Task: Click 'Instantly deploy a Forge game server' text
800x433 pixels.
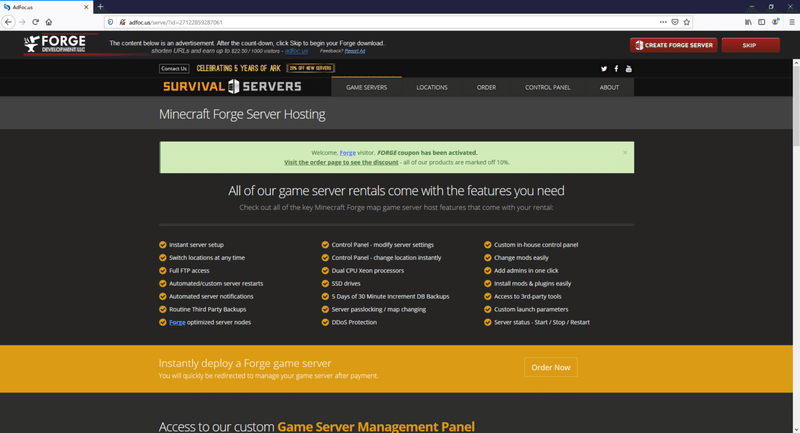Action: click(245, 363)
